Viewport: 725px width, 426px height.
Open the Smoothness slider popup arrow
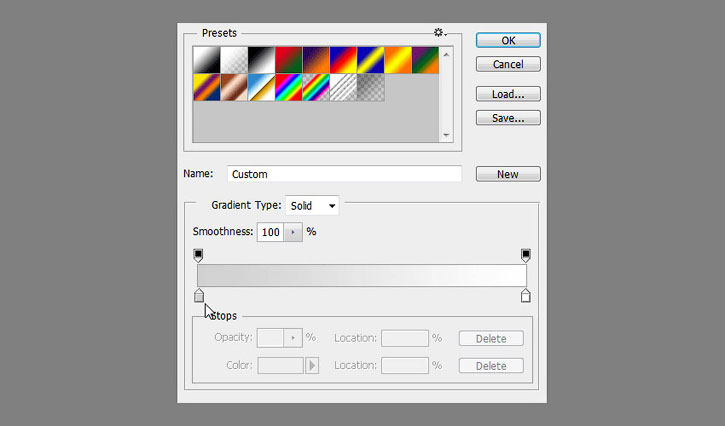pos(293,232)
